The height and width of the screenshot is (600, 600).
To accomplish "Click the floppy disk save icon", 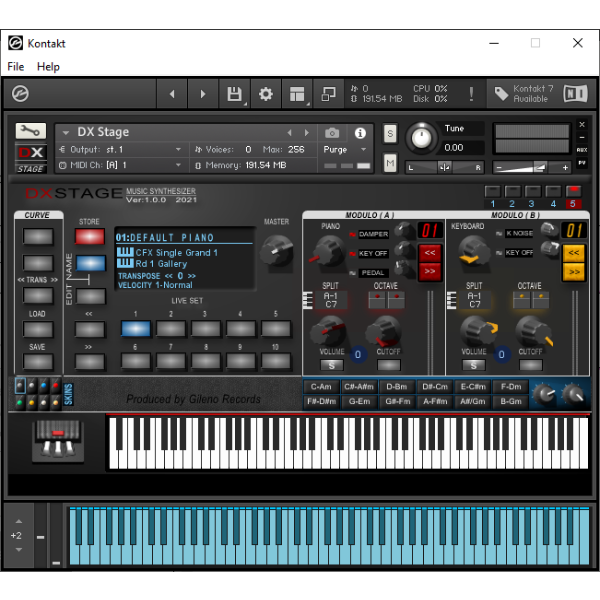I will 234,94.
